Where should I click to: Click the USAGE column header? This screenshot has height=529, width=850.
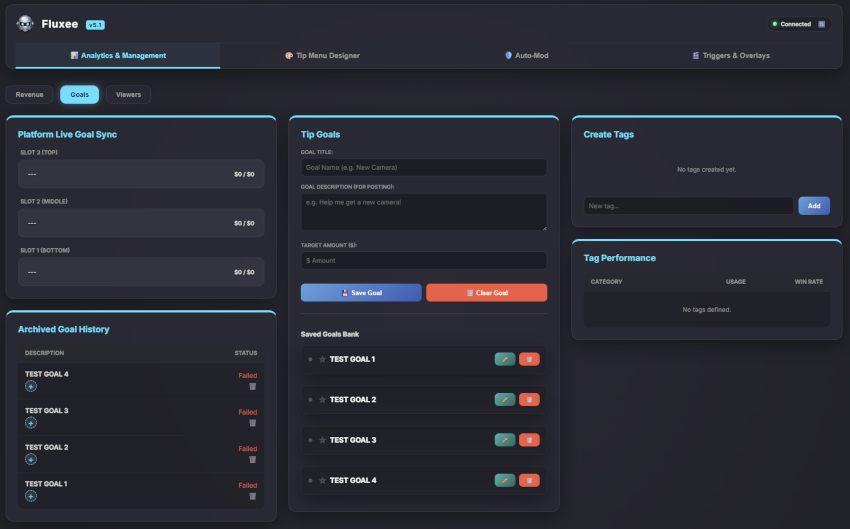click(736, 282)
